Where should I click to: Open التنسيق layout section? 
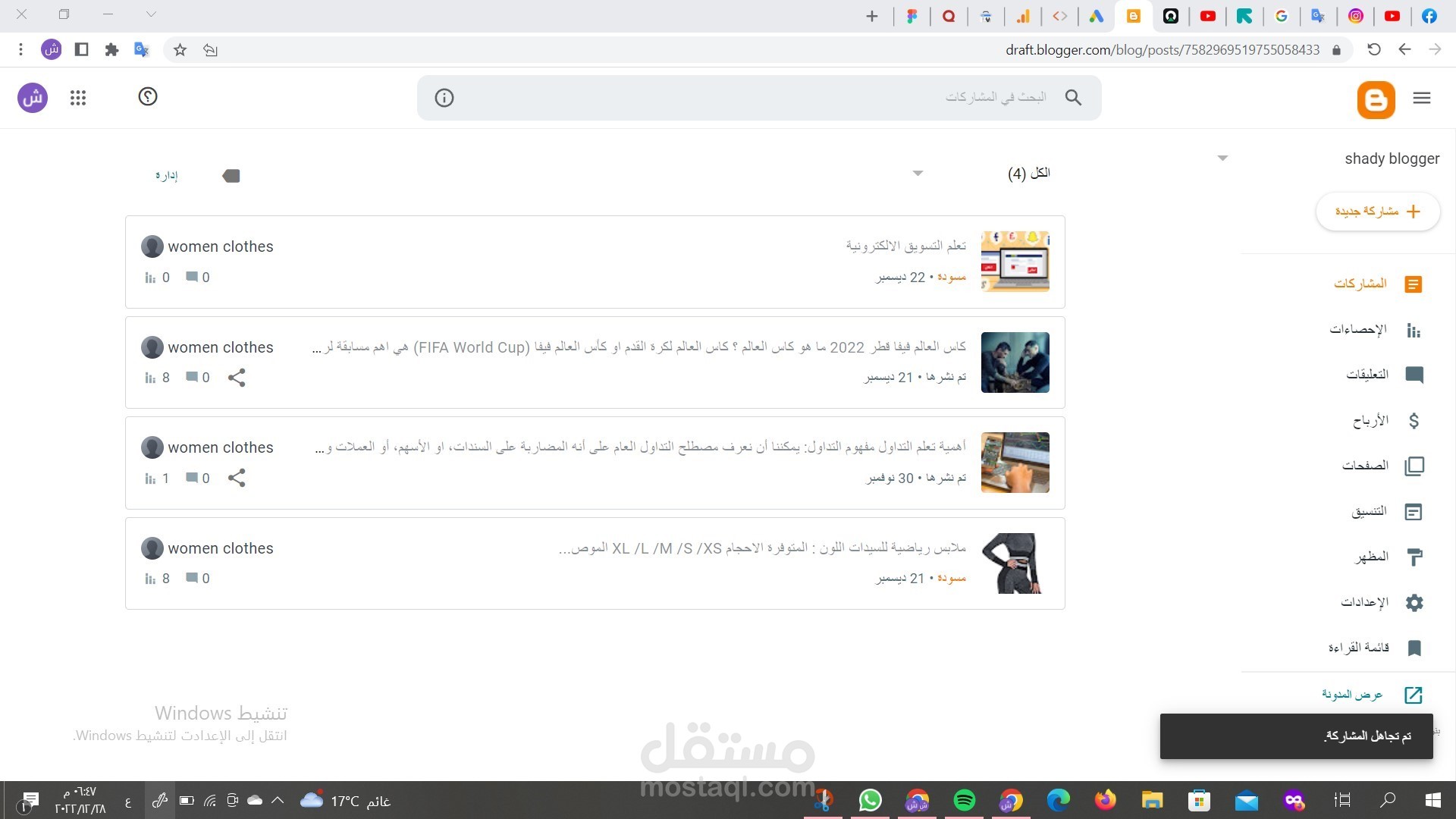pyautogui.click(x=1387, y=512)
